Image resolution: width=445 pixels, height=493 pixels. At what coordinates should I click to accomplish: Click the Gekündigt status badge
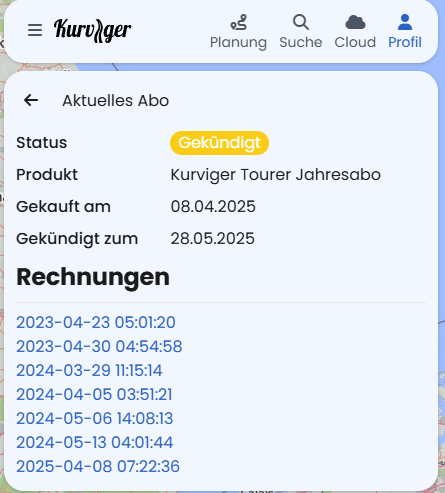(219, 143)
